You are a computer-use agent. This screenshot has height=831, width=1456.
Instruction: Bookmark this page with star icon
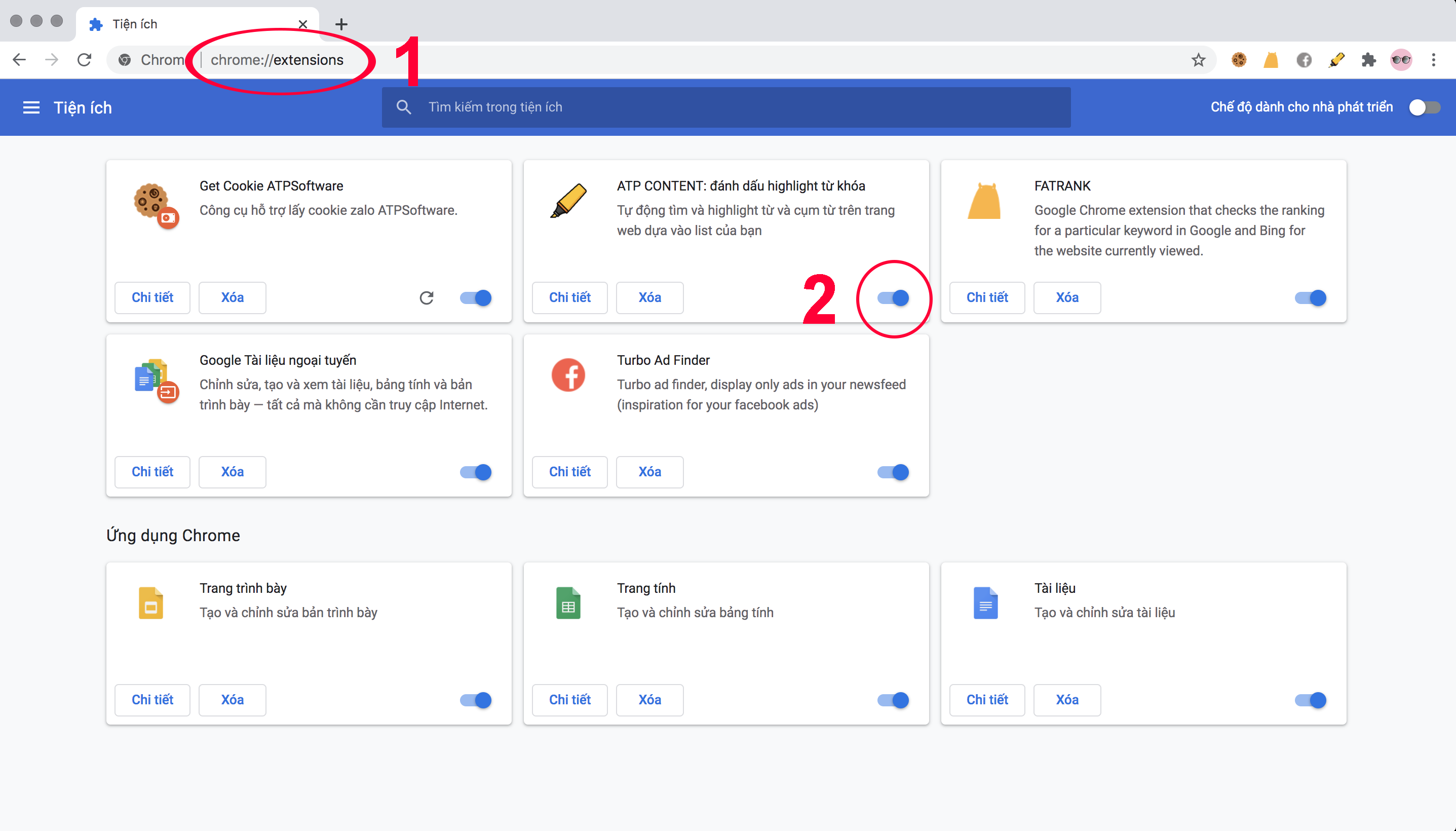pos(1198,60)
